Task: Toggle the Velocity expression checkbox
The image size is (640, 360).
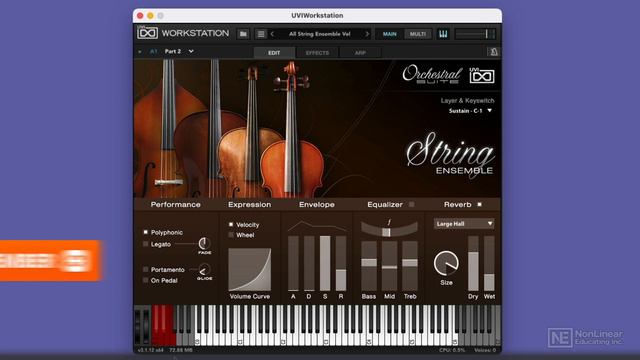Action: [231, 224]
